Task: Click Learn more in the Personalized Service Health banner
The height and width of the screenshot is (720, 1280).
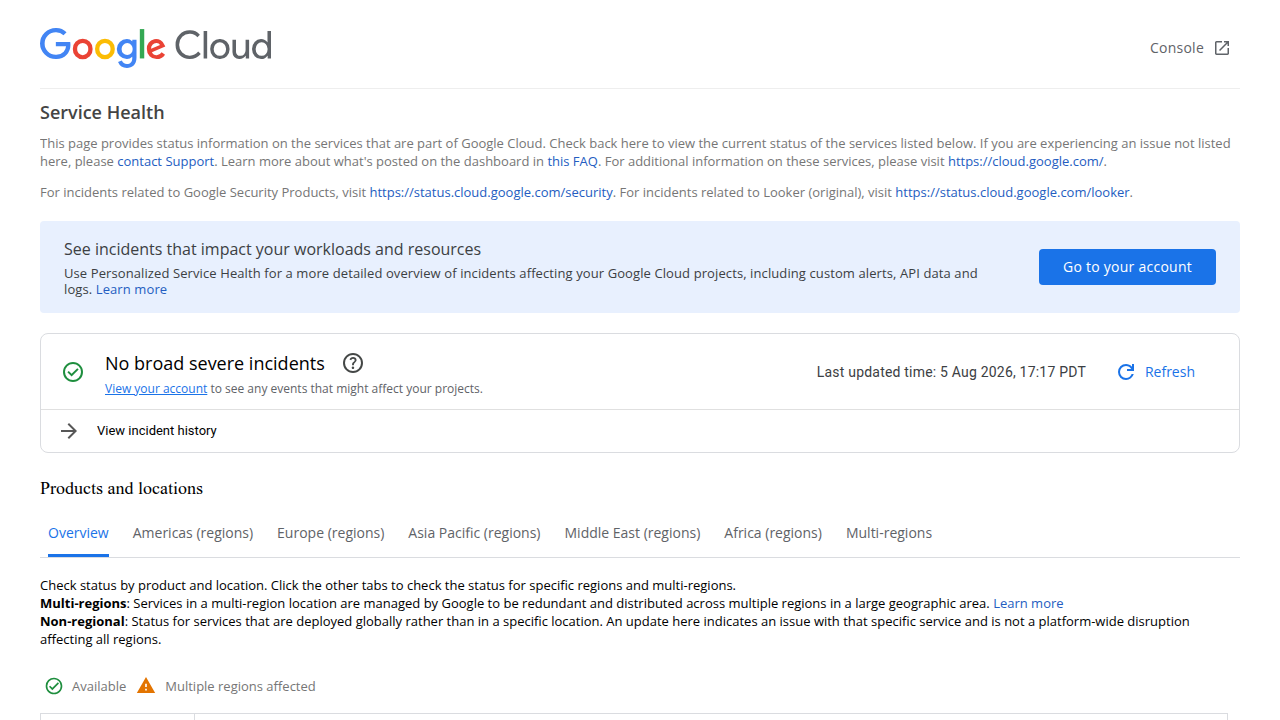Action: [x=131, y=290]
